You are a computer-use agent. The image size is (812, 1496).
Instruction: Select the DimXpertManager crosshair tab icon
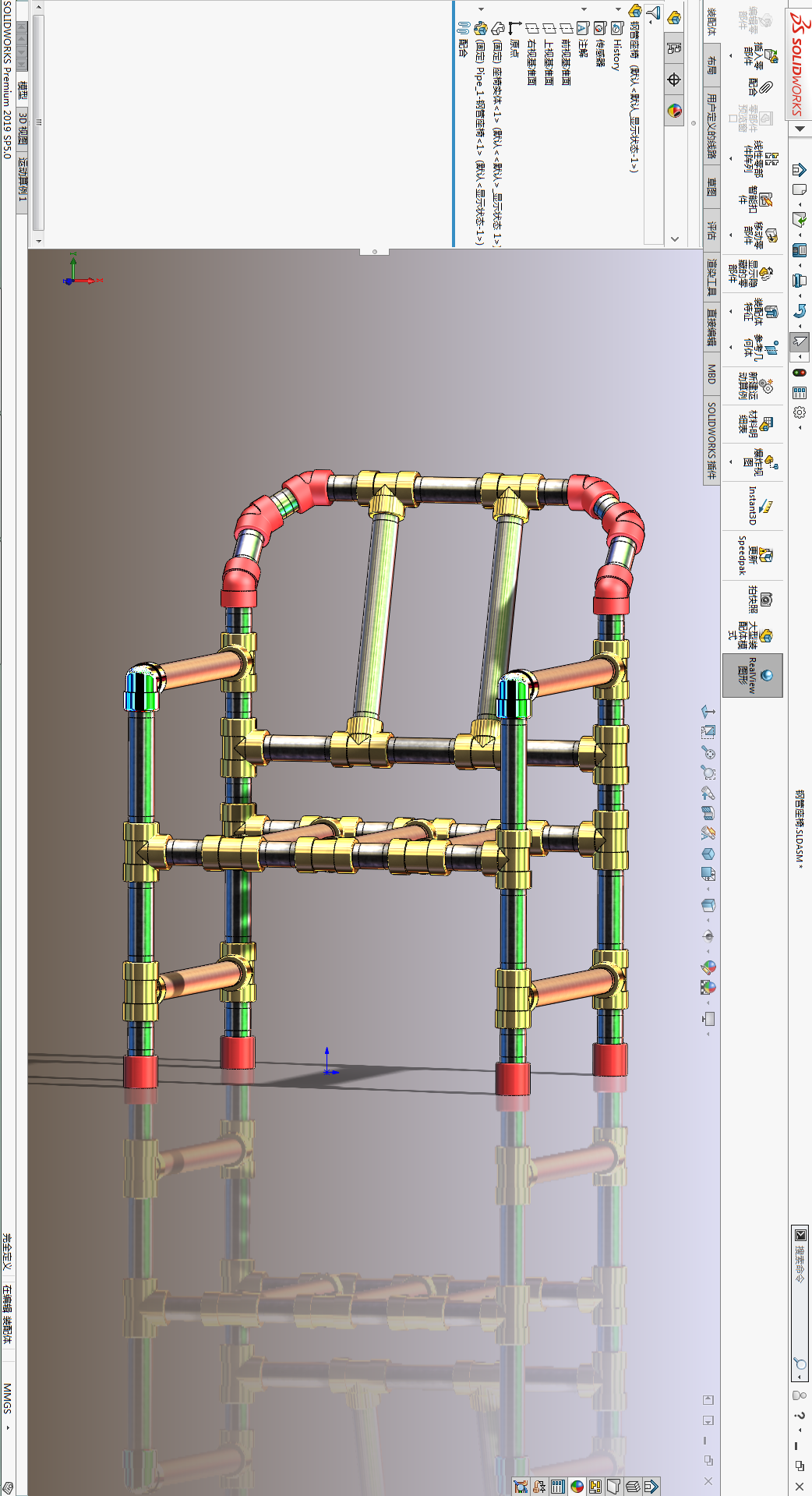pos(674,80)
